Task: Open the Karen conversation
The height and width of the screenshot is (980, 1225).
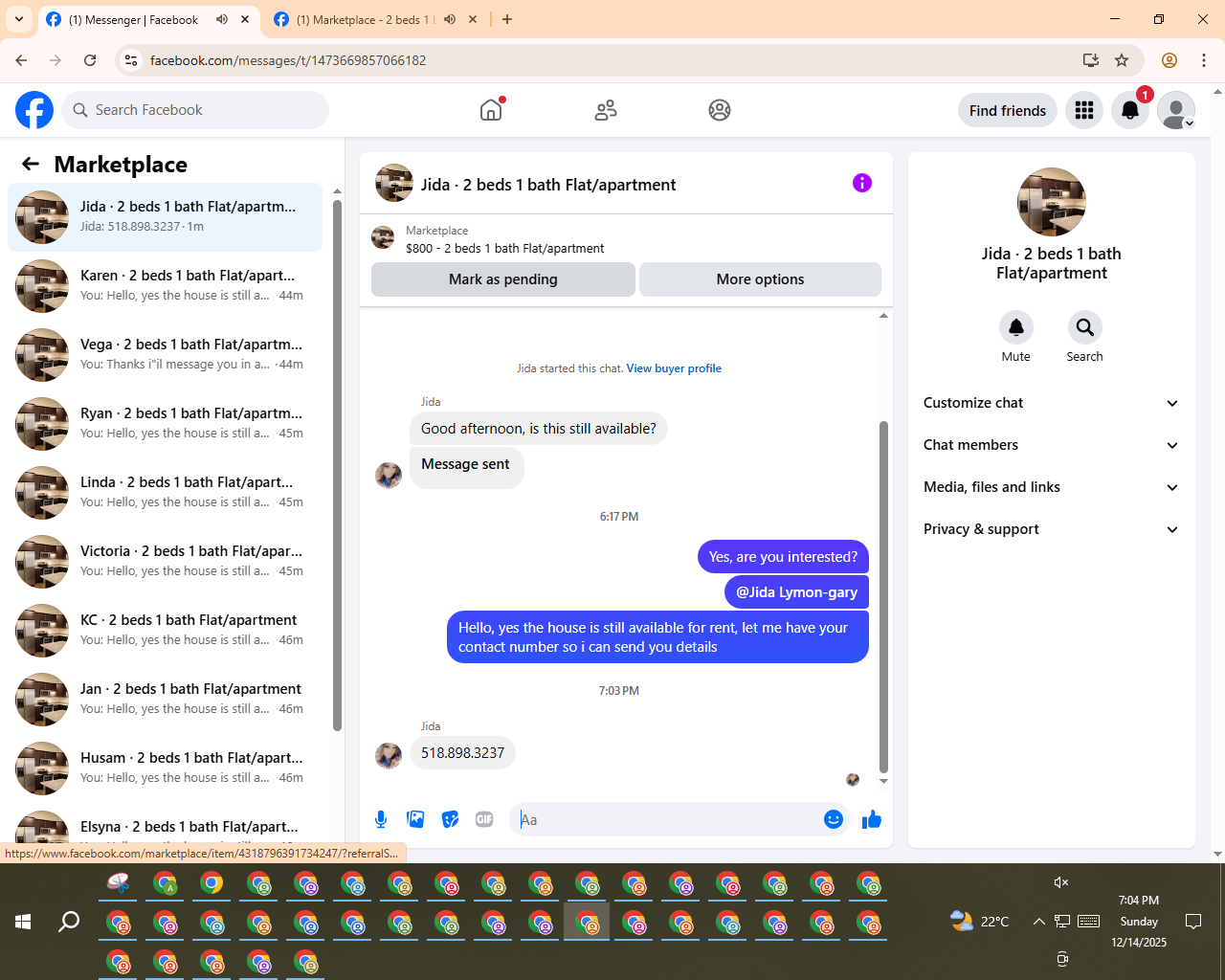Action: tap(165, 286)
